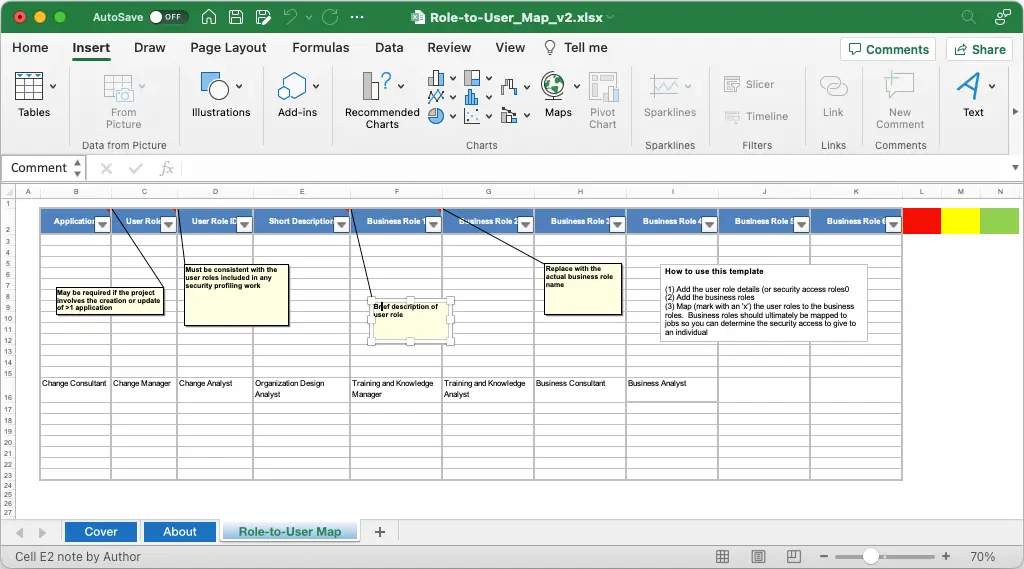This screenshot has height=569, width=1024.
Task: Click the Redo icon
Action: tap(330, 17)
